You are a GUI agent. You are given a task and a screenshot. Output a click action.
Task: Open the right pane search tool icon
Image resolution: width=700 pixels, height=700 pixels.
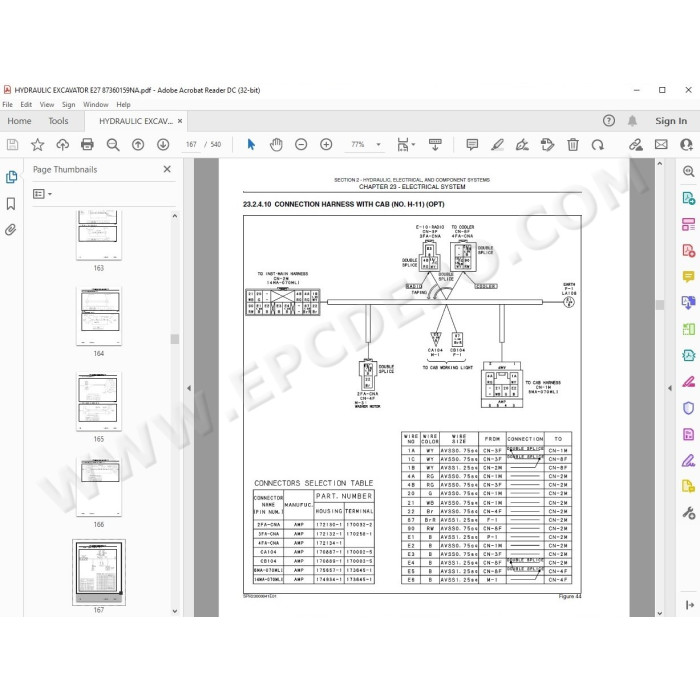pos(688,171)
